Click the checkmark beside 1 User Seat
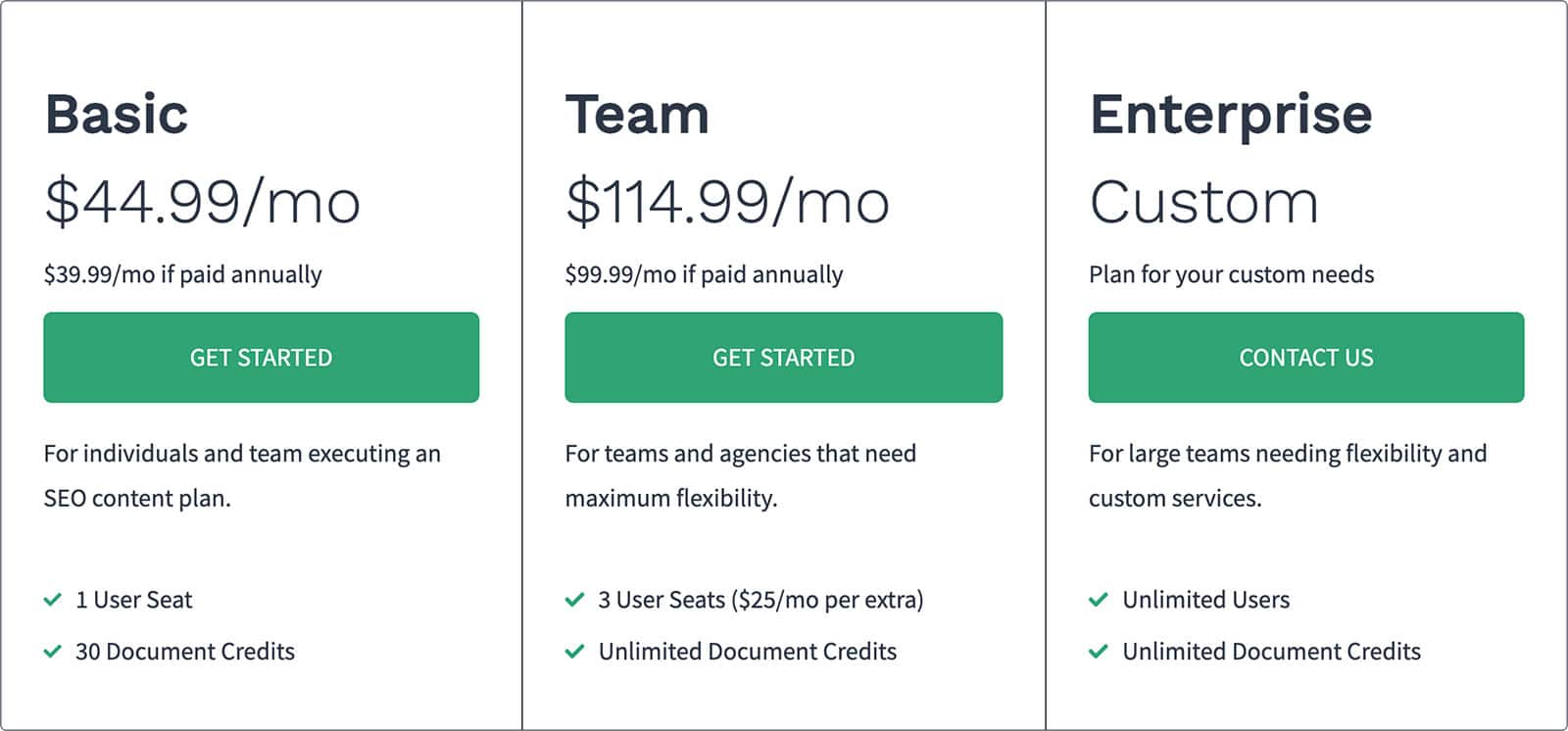 point(53,600)
